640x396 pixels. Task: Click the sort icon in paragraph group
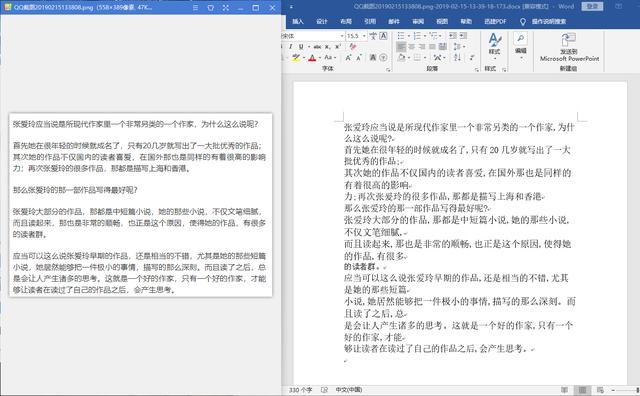(x=458, y=58)
